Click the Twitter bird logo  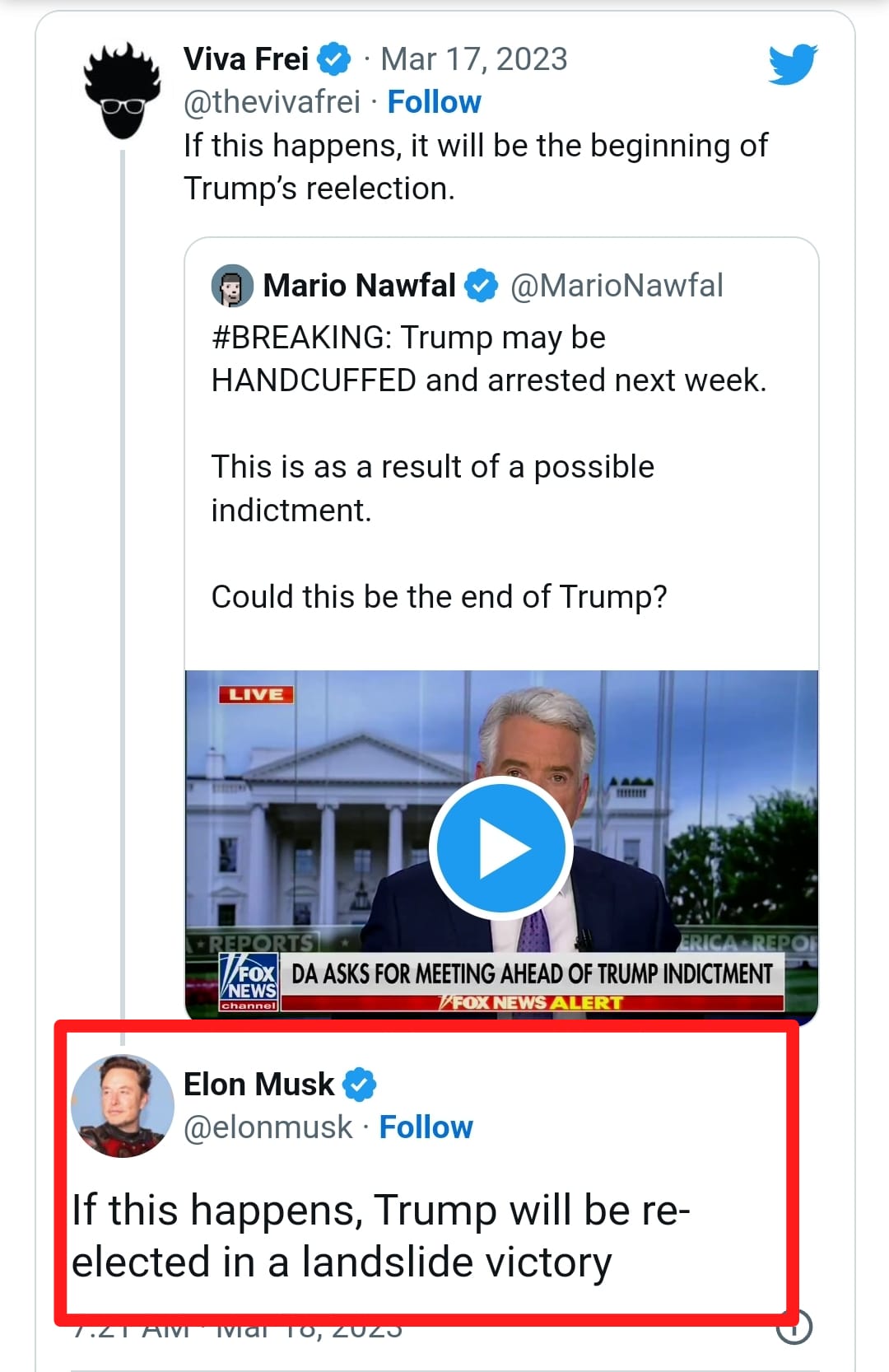(793, 64)
